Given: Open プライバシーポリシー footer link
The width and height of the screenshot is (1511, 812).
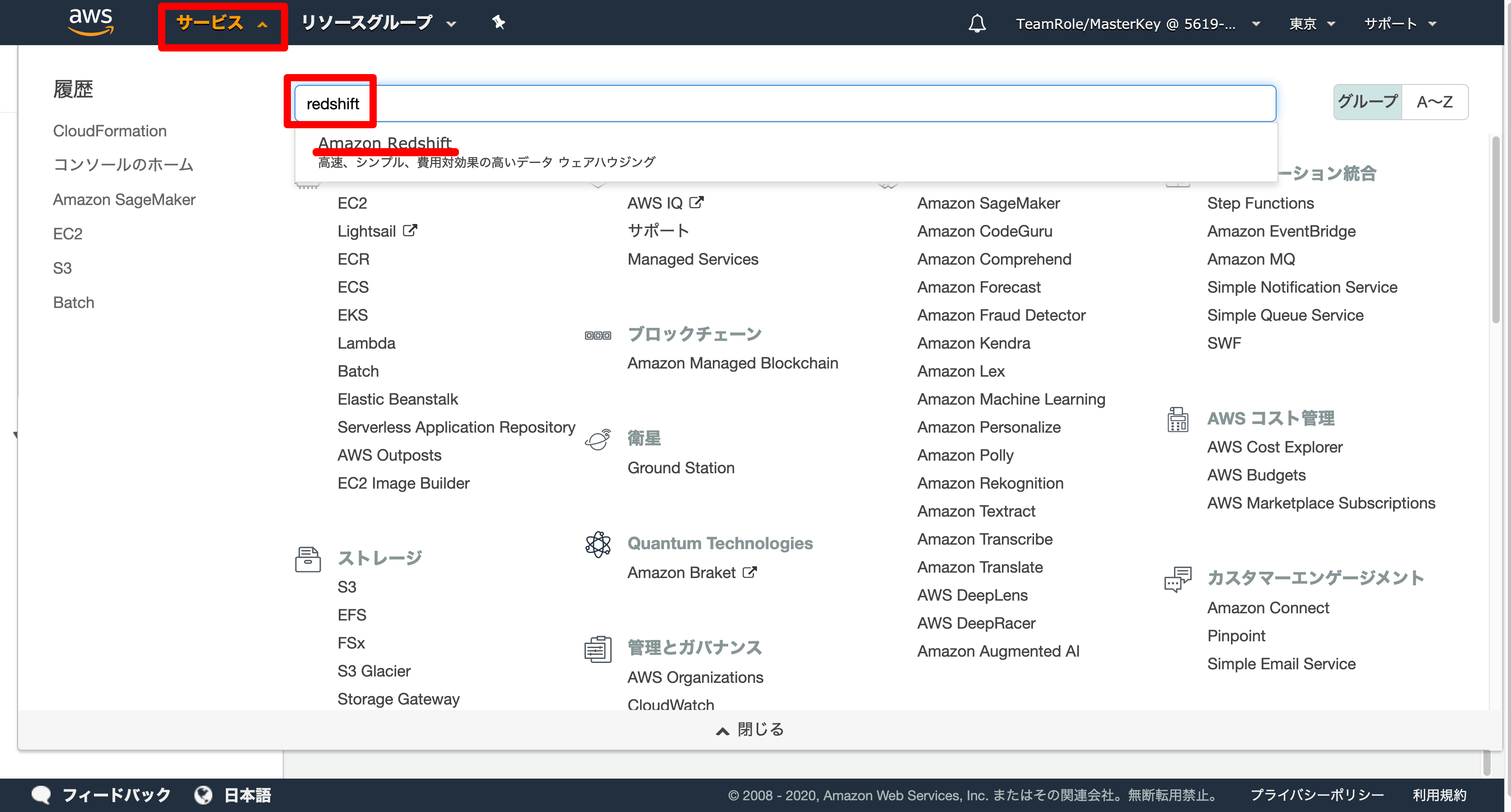Looking at the screenshot, I should click(x=1316, y=795).
